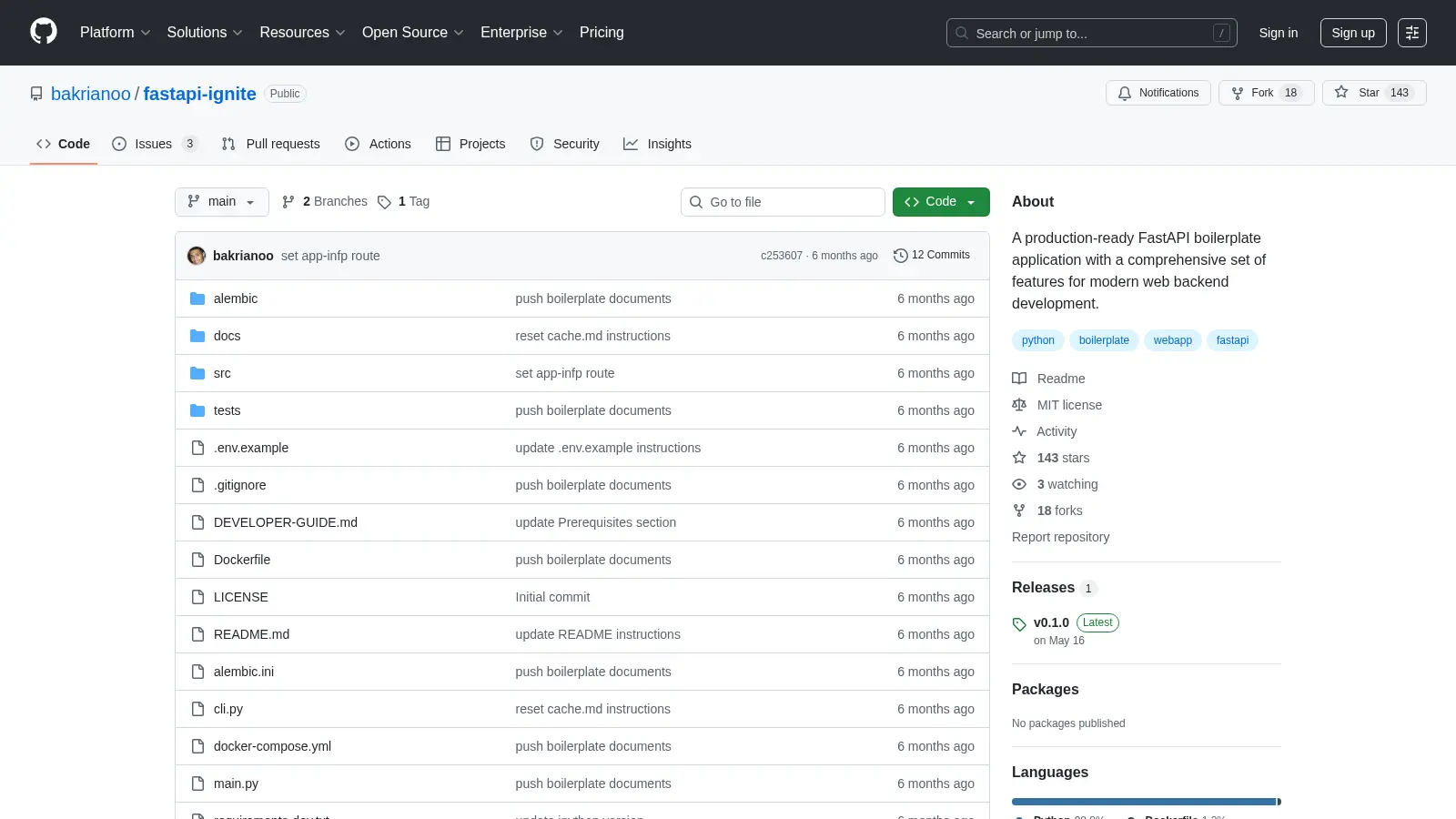Click the LICENSE file icon

click(197, 597)
